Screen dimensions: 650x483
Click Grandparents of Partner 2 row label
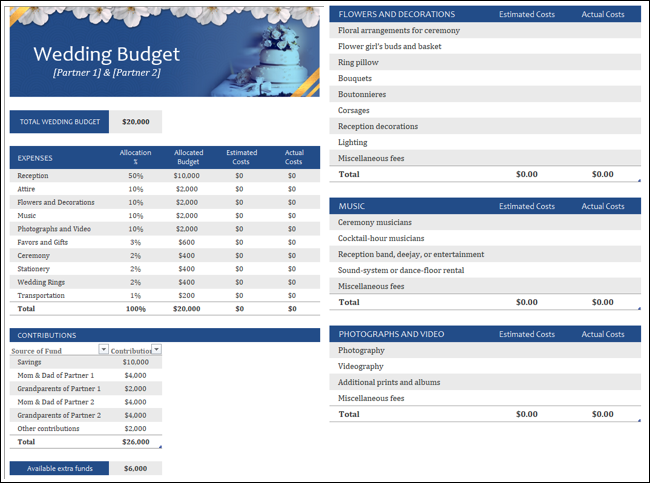pyautogui.click(x=59, y=415)
